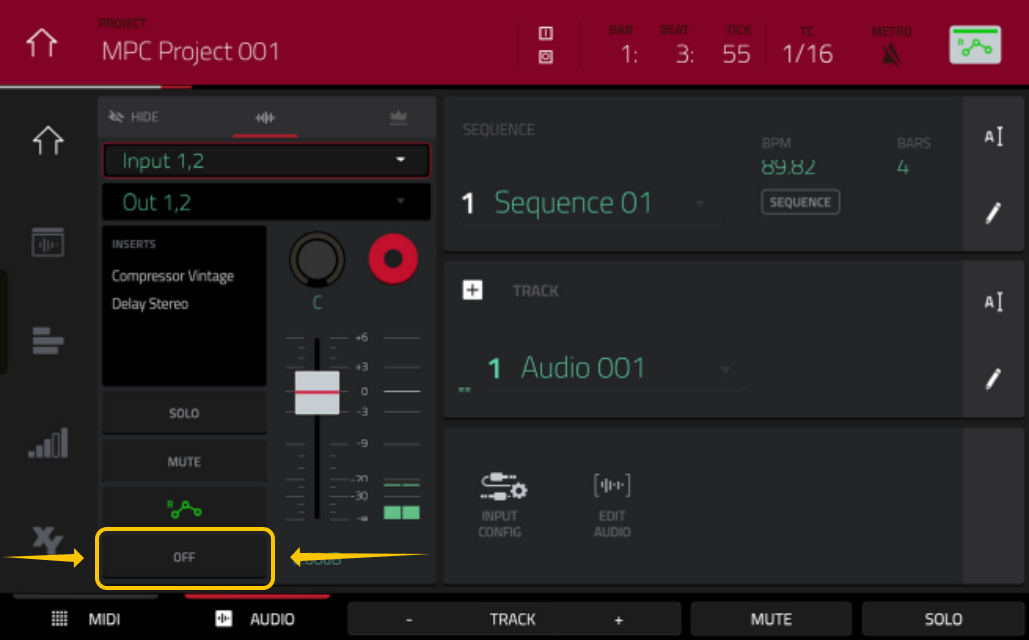1029x640 pixels.
Task: Click the pan knob
Action: pyautogui.click(x=317, y=260)
